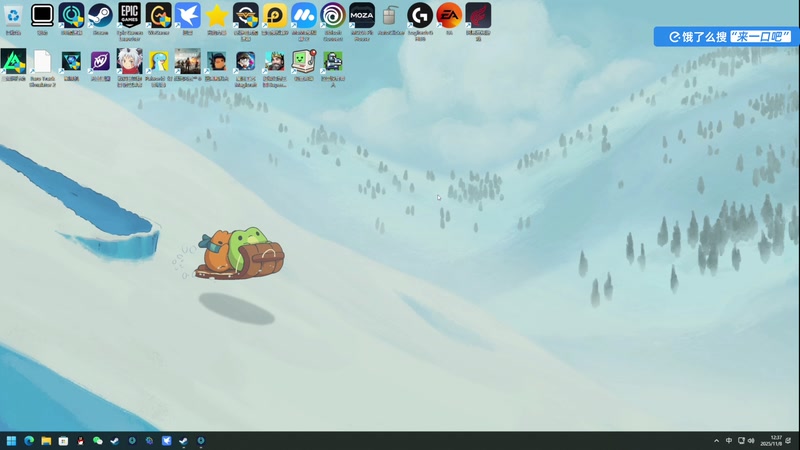The width and height of the screenshot is (800, 450).
Task: Open File Explorer from the taskbar
Action: pos(46,441)
